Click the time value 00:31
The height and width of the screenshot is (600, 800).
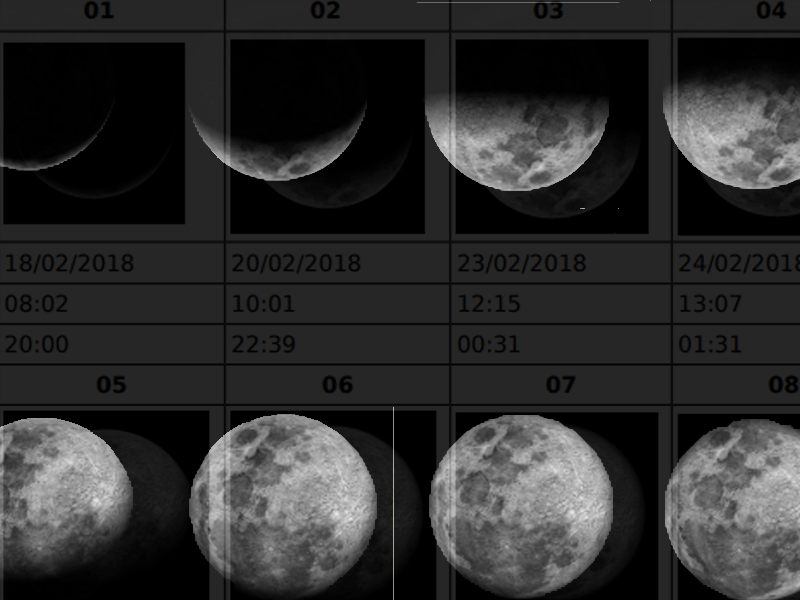coord(489,344)
